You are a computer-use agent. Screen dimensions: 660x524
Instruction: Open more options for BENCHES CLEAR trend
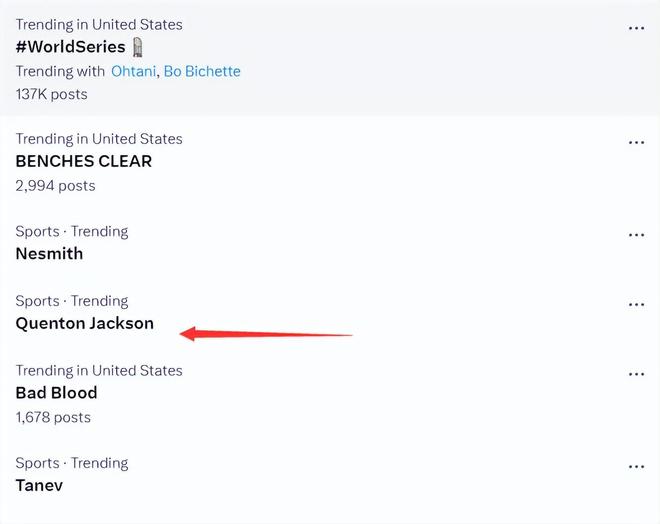coord(636,143)
